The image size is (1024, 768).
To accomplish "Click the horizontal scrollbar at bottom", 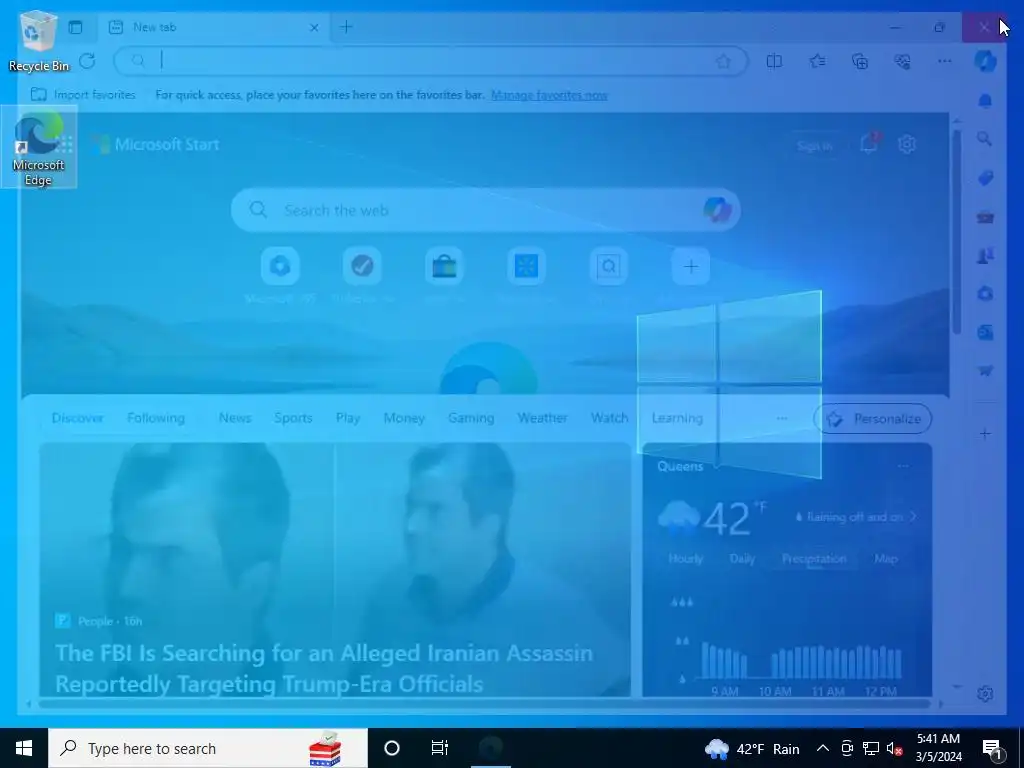I will 485,704.
